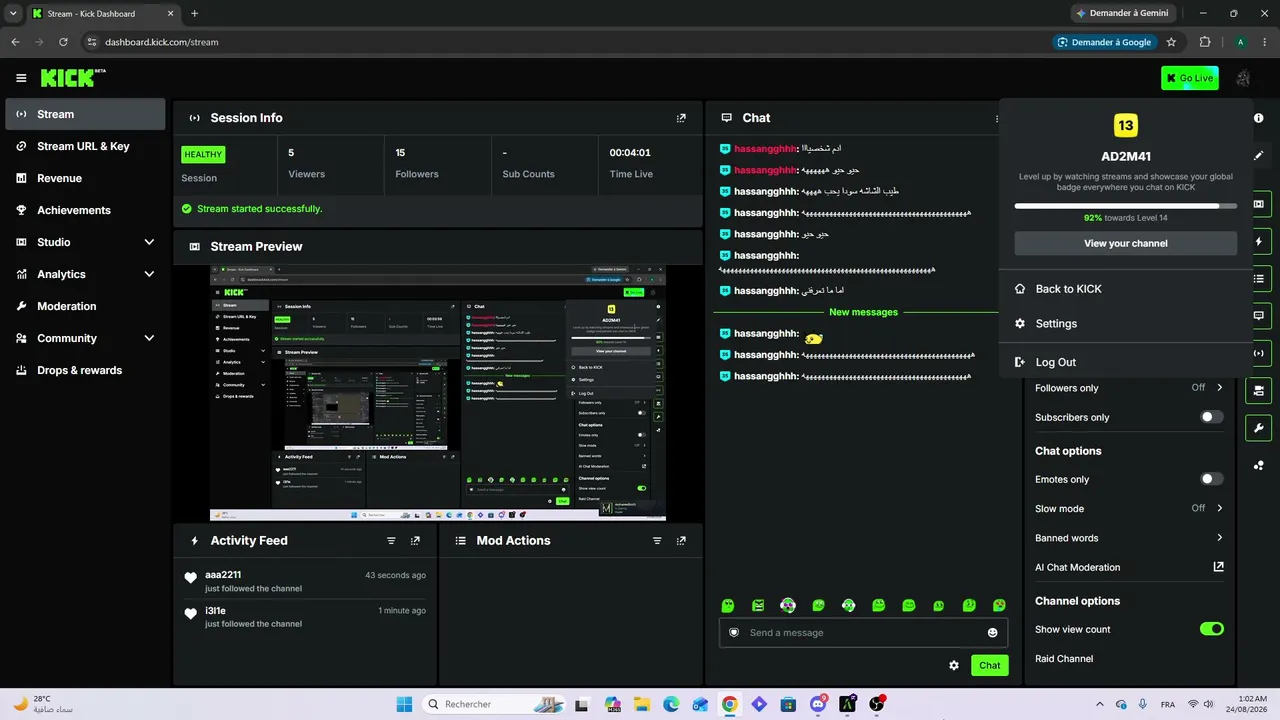Viewport: 1280px width, 720px height.
Task: Send message with the Chat button
Action: 989,665
